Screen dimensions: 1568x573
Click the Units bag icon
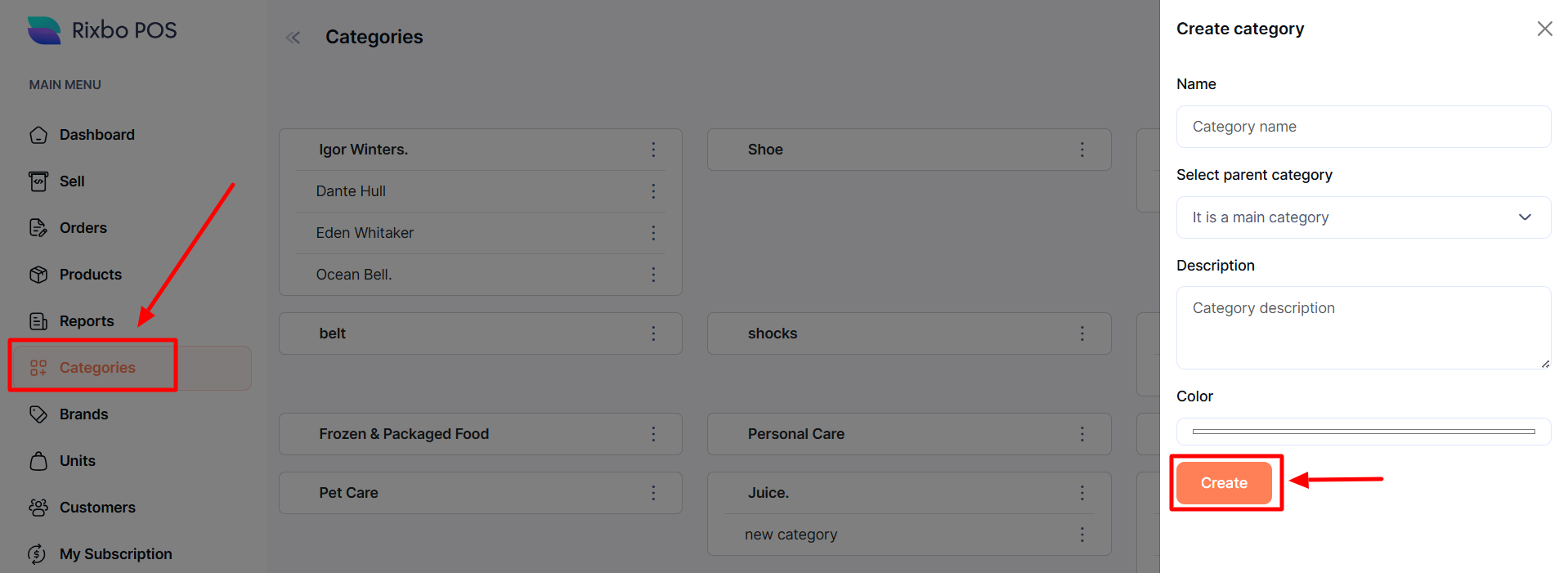point(38,461)
